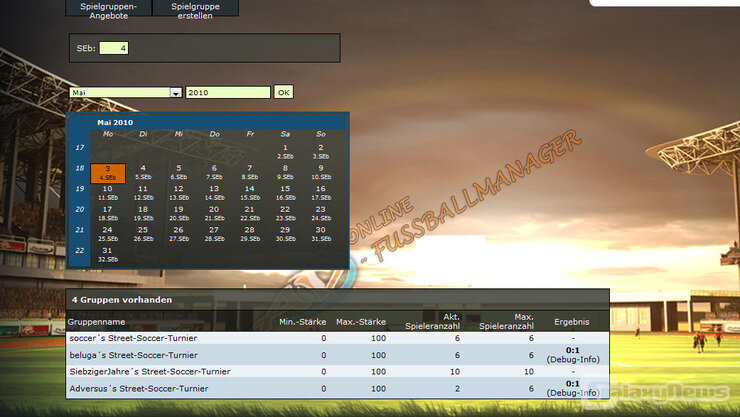Image resolution: width=740 pixels, height=417 pixels.
Task: Select calendar day 1 (2.SEb)
Action: pyautogui.click(x=285, y=152)
